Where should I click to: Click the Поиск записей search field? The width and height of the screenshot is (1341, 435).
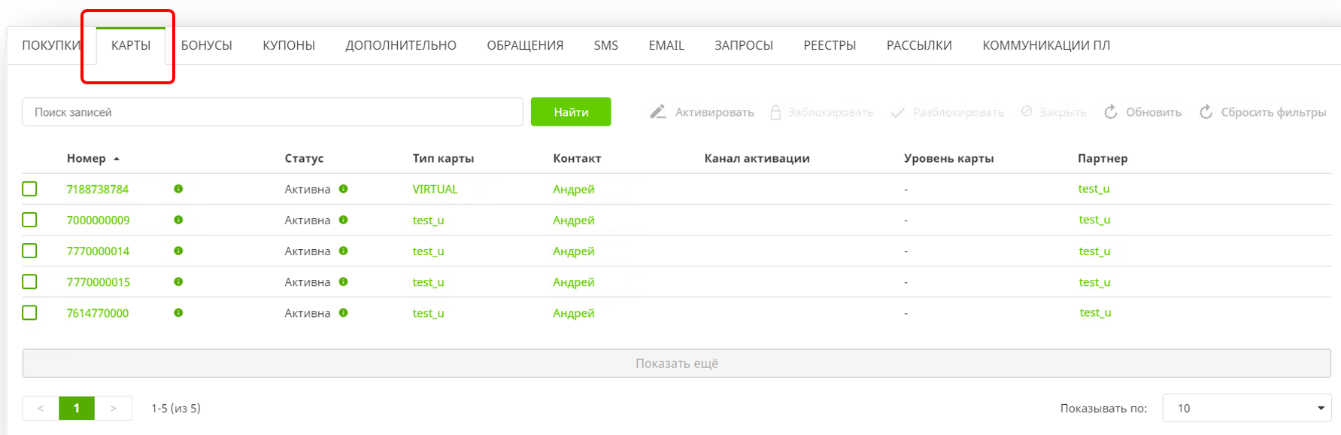272,112
